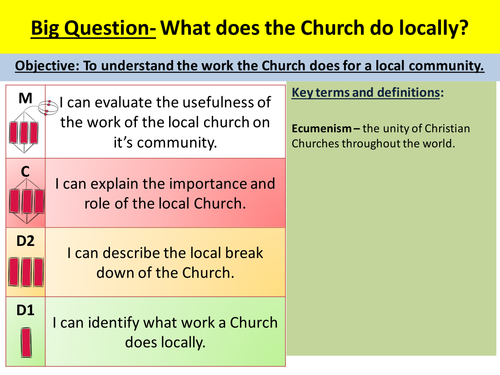Select the Ecumenism definition text
The height and width of the screenshot is (375, 500).
(381, 136)
